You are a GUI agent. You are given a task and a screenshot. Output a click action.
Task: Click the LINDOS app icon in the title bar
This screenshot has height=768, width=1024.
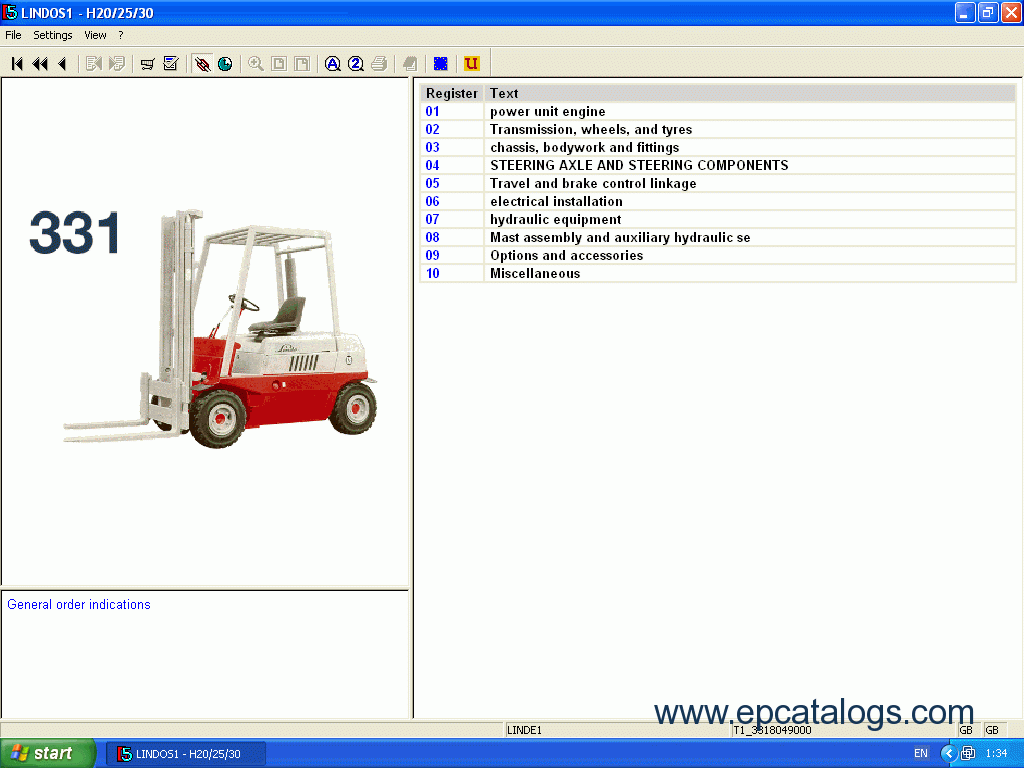10,12
